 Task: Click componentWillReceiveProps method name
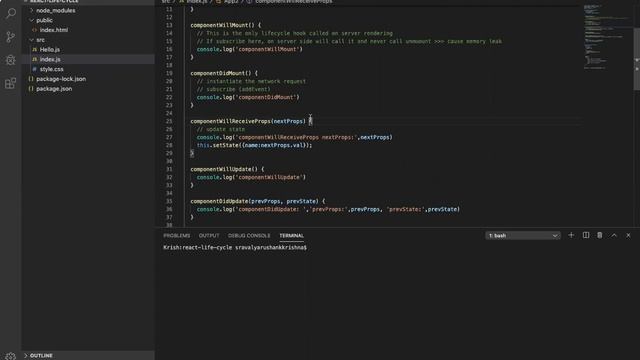(231, 121)
